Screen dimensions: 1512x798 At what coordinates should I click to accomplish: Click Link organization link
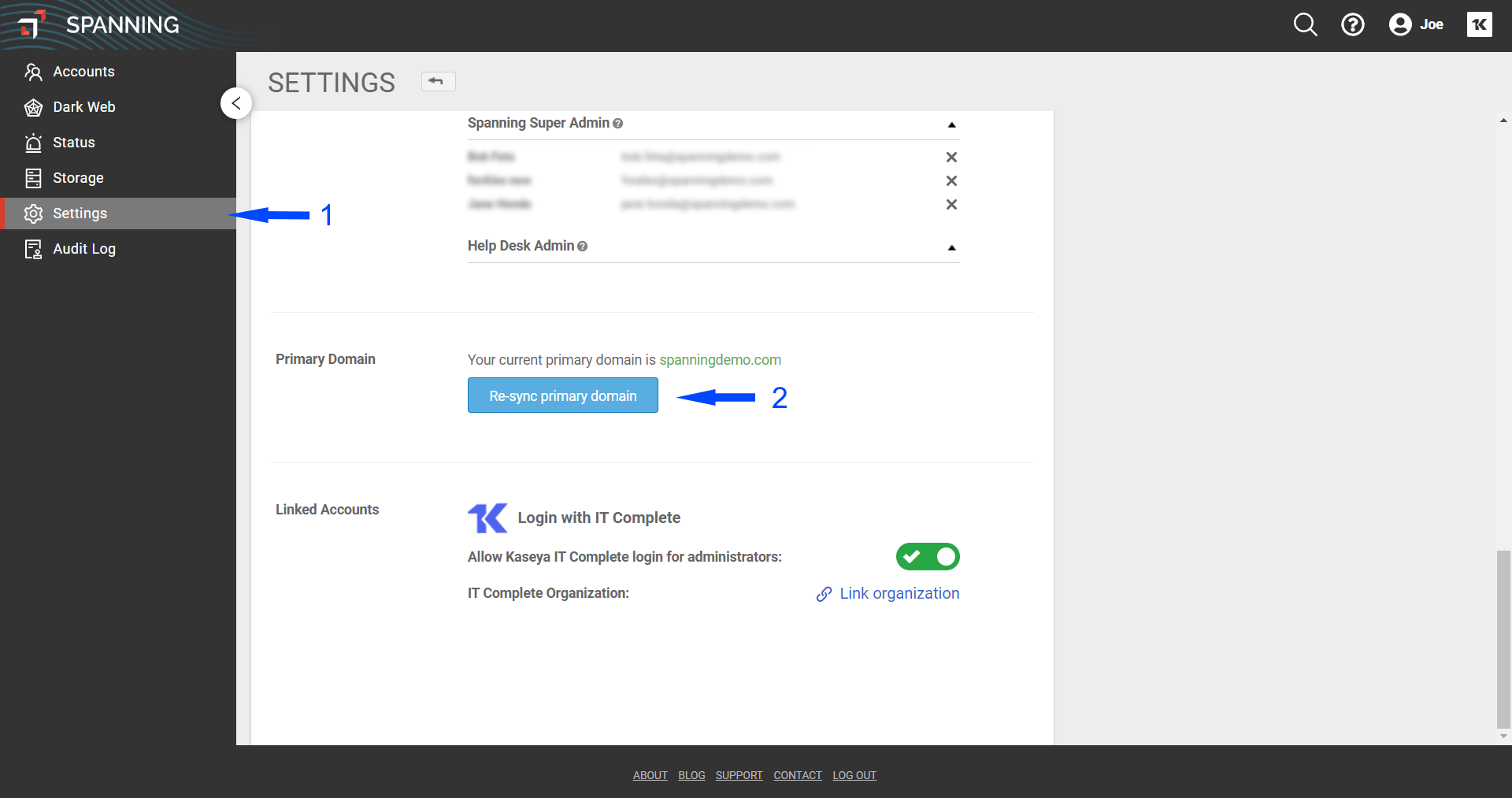(899, 594)
